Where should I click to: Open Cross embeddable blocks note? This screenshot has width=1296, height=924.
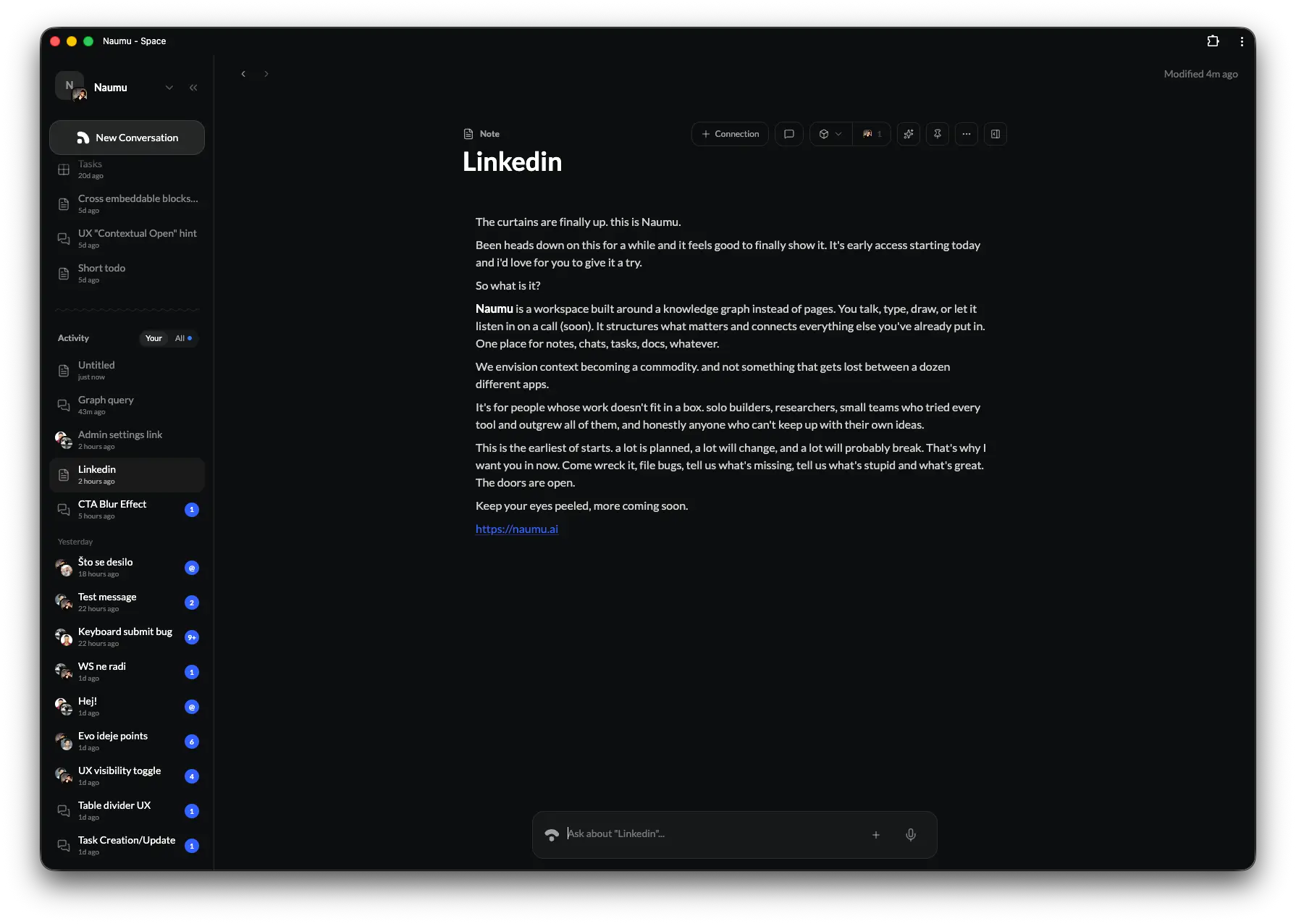coord(127,203)
